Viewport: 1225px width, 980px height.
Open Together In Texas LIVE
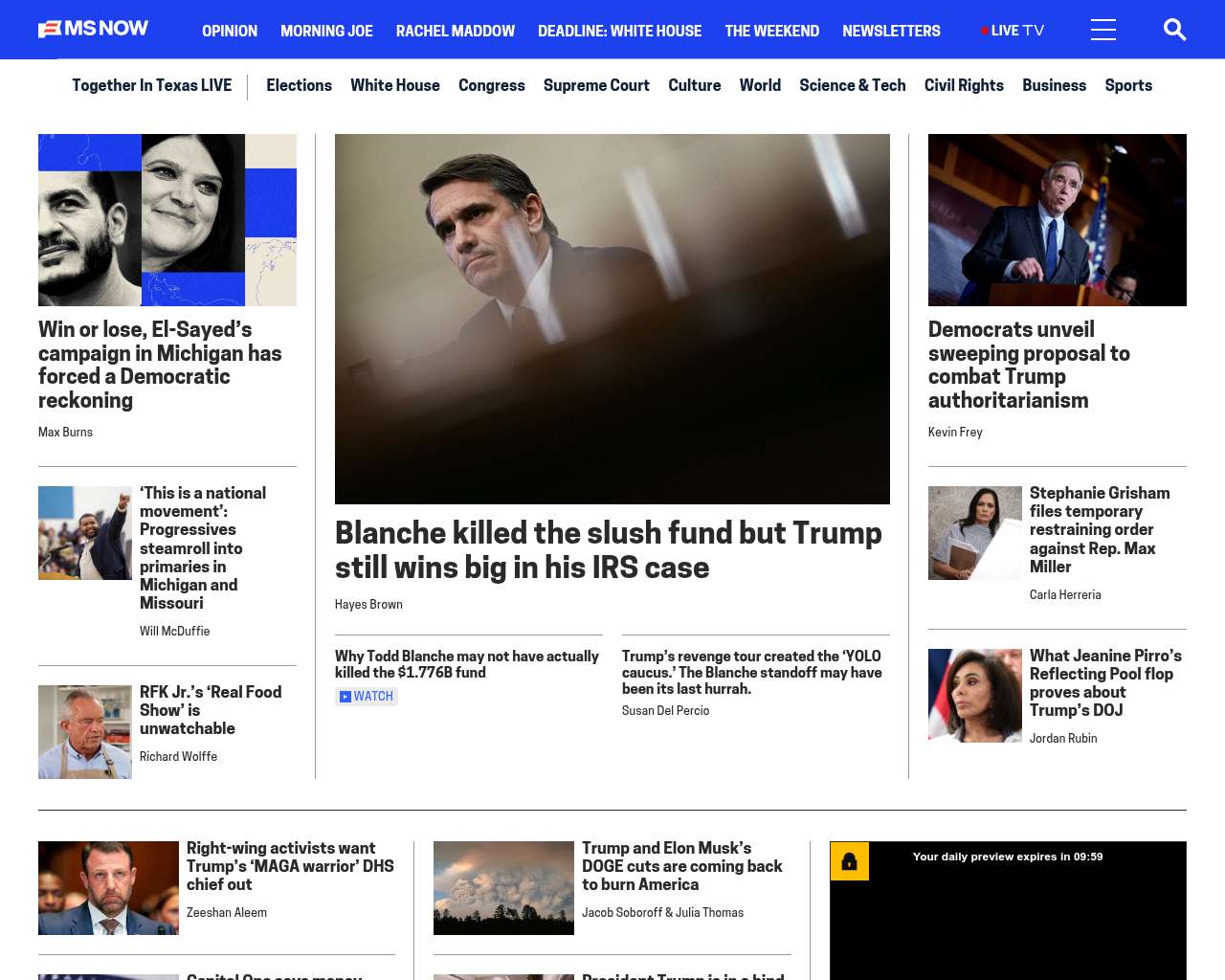(151, 85)
